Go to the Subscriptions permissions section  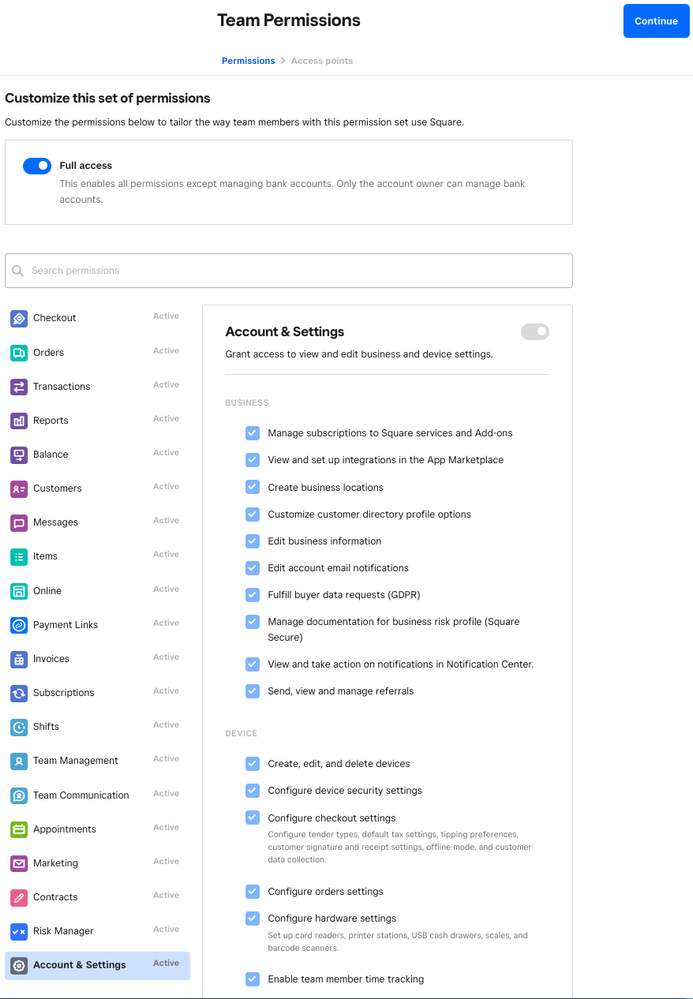click(63, 693)
